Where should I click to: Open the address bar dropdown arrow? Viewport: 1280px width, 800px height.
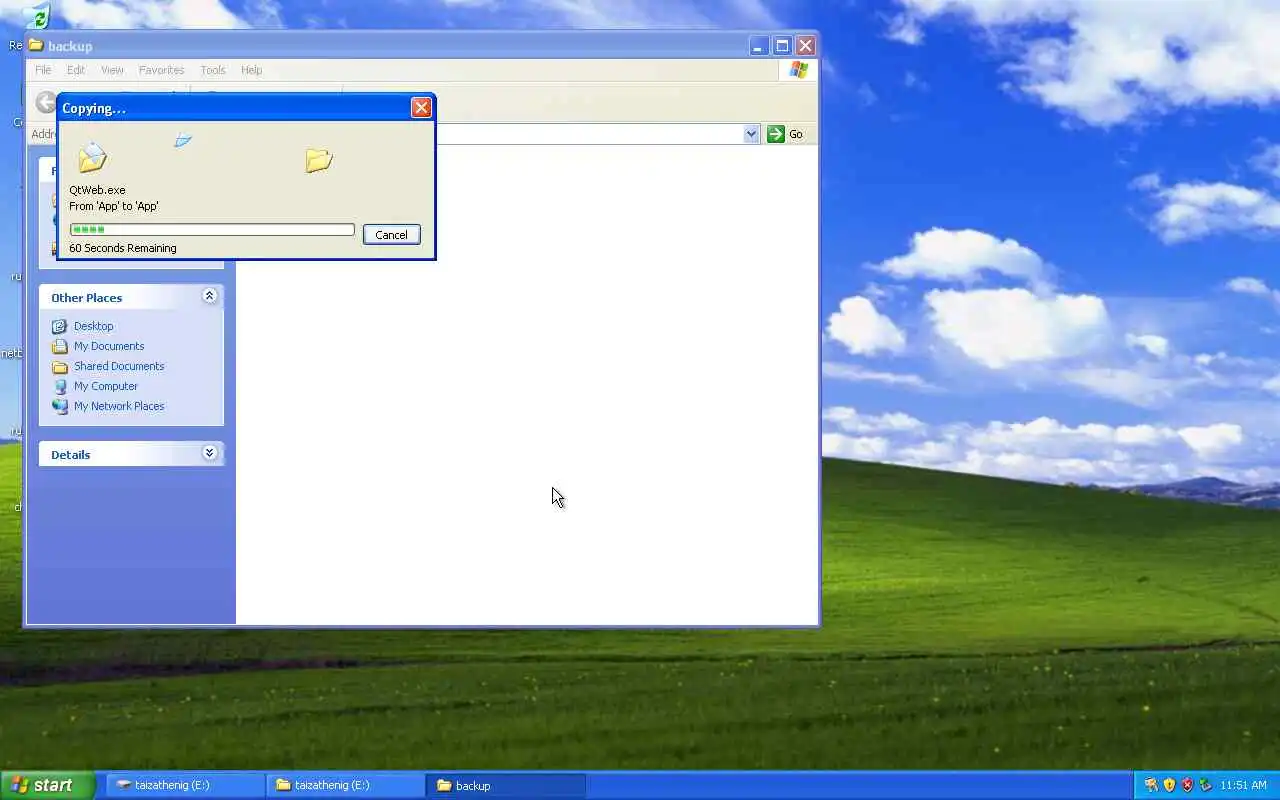point(751,134)
